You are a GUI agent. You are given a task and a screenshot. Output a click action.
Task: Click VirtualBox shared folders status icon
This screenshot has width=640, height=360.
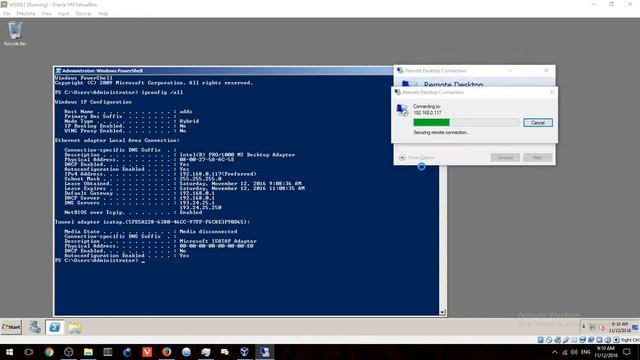click(574, 340)
